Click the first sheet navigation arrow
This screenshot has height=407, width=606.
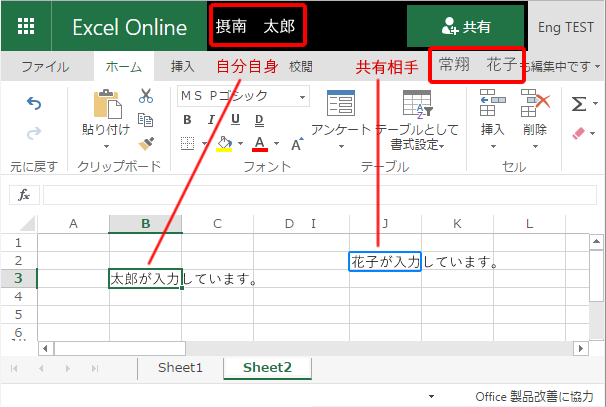pyautogui.click(x=14, y=368)
